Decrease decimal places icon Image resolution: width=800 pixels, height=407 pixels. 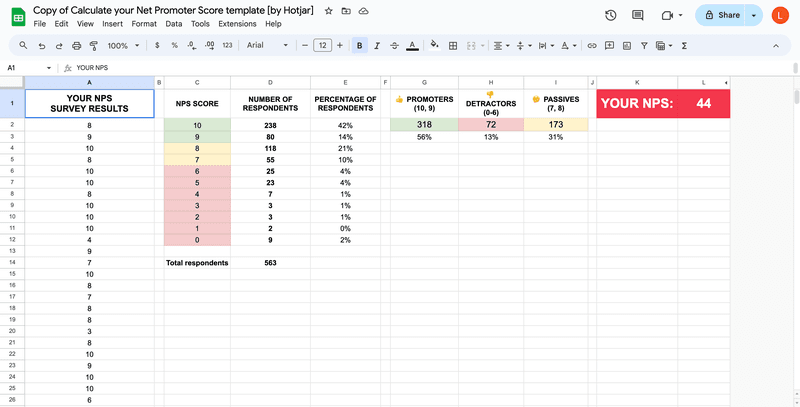pyautogui.click(x=192, y=45)
